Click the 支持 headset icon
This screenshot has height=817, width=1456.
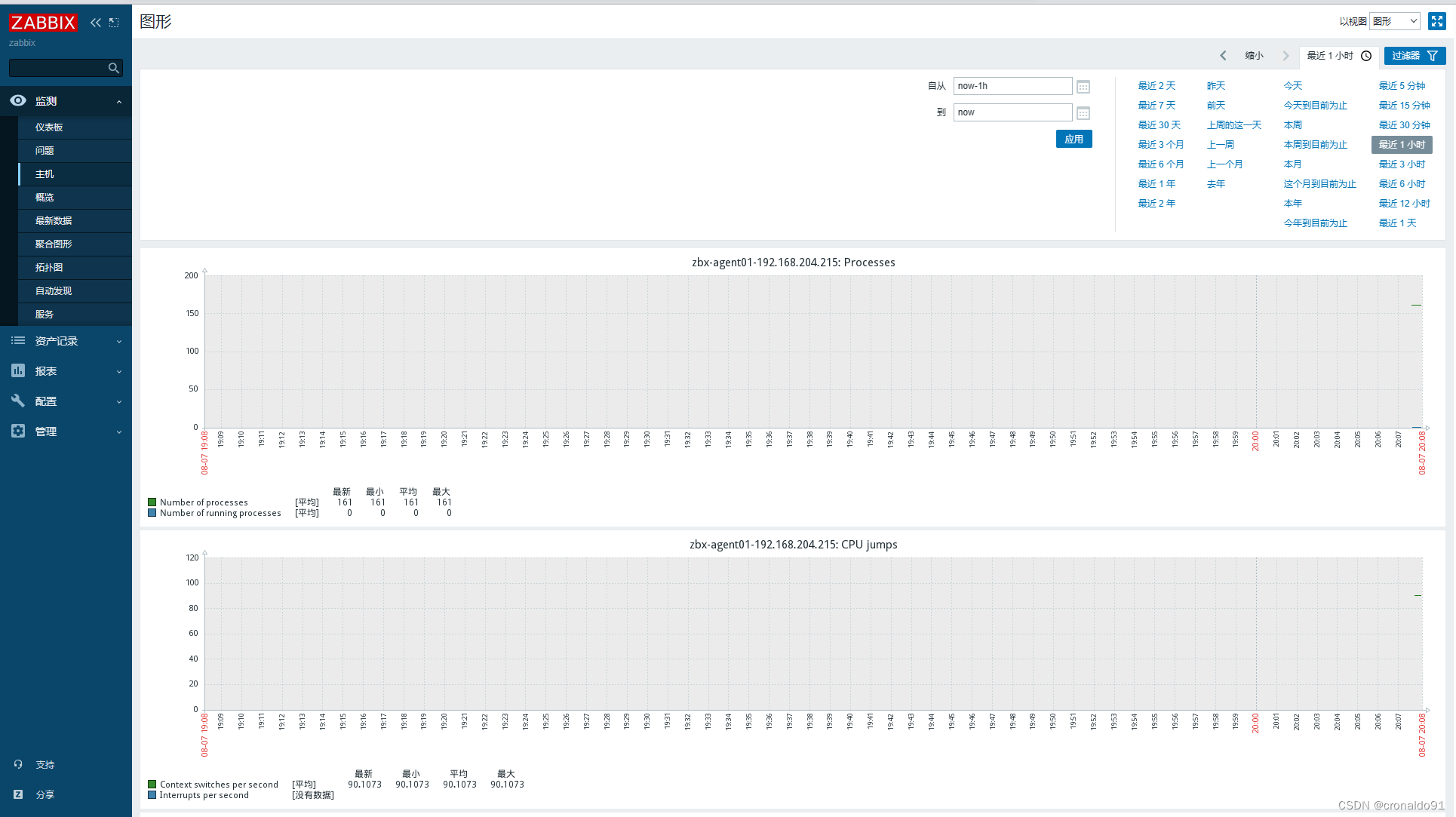click(18, 764)
